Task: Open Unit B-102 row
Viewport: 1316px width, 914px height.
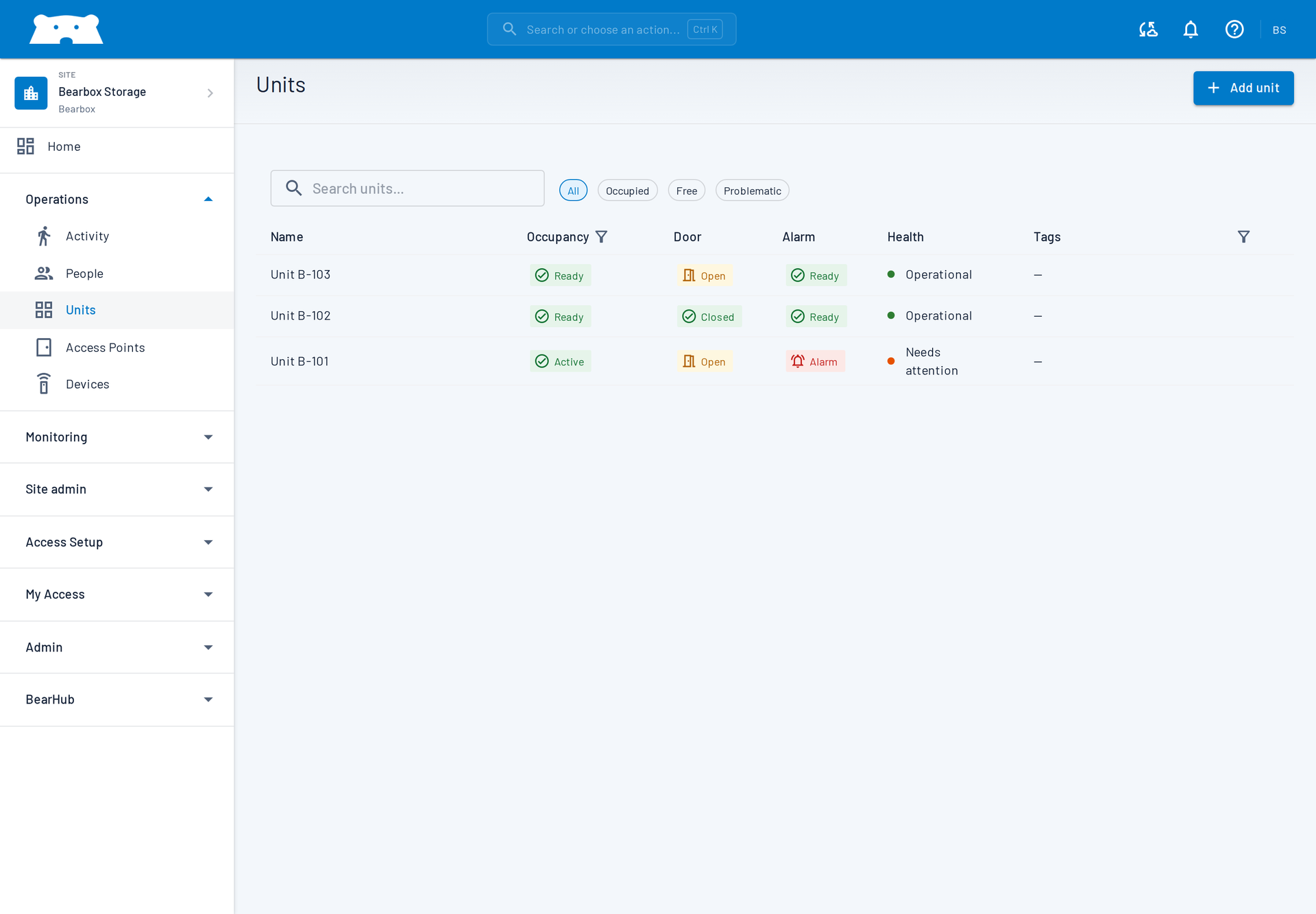Action: click(775, 316)
